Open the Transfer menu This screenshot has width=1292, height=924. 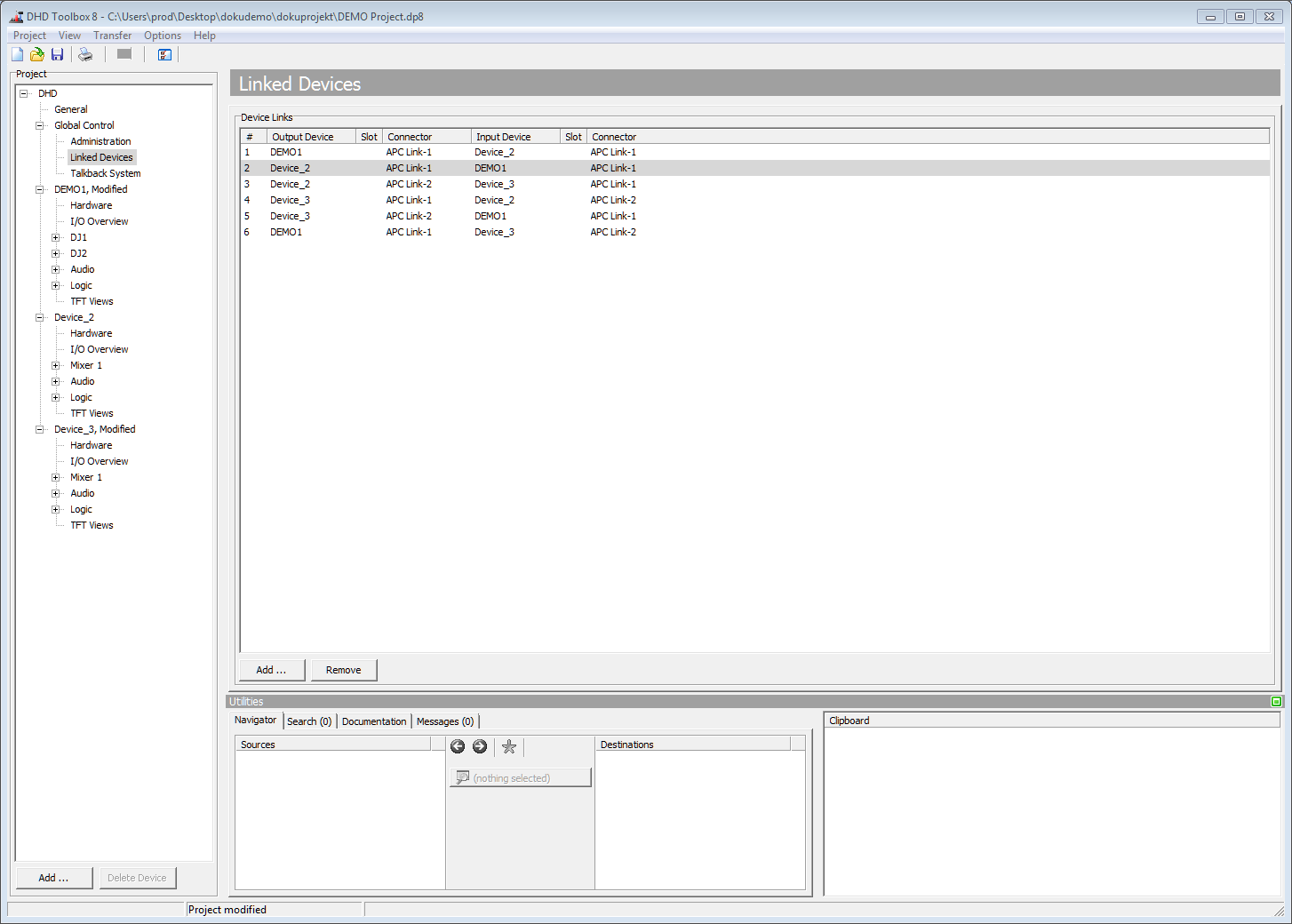pyautogui.click(x=112, y=36)
